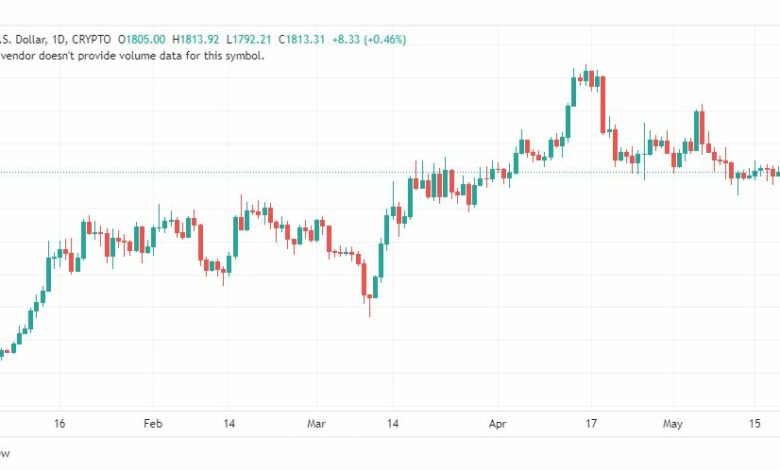The height and width of the screenshot is (470, 780).
Task: Click the tall red candle after April peak
Action: tap(603, 104)
